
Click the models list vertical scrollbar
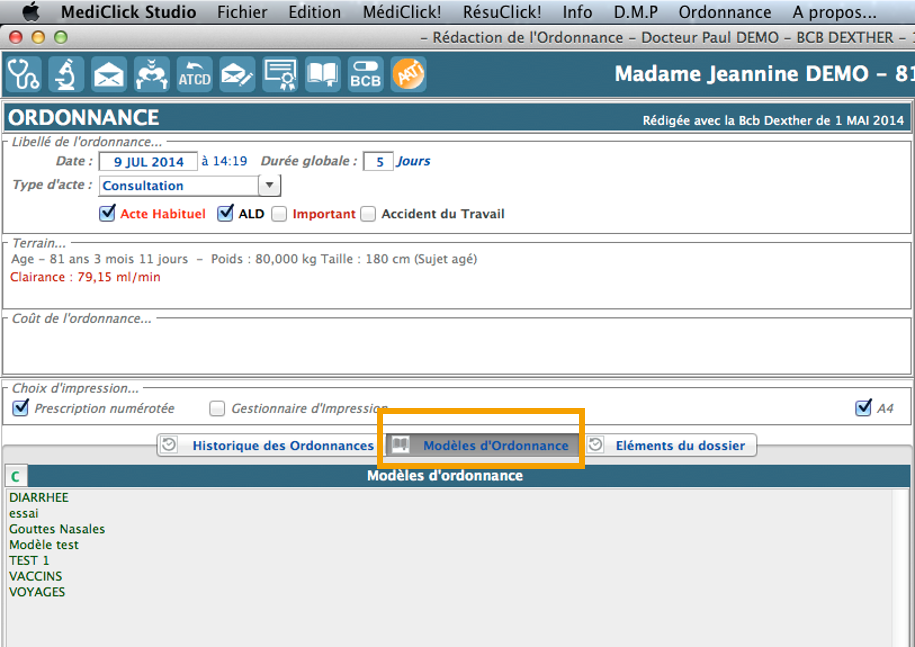(900, 568)
